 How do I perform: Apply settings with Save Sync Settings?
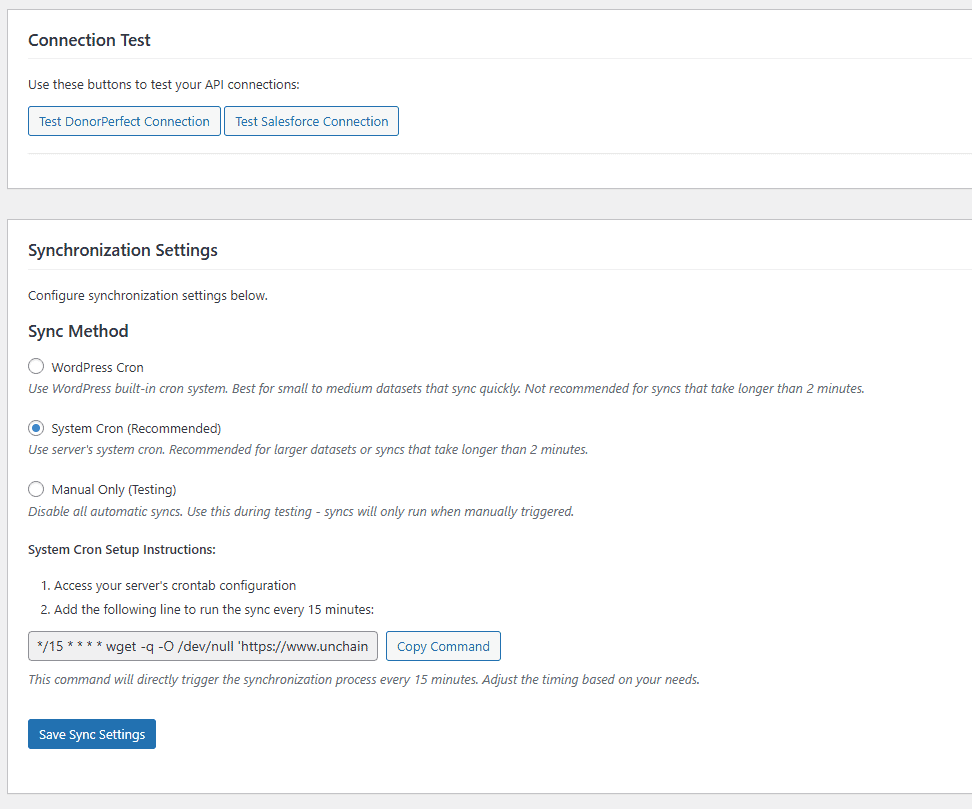[91, 733]
